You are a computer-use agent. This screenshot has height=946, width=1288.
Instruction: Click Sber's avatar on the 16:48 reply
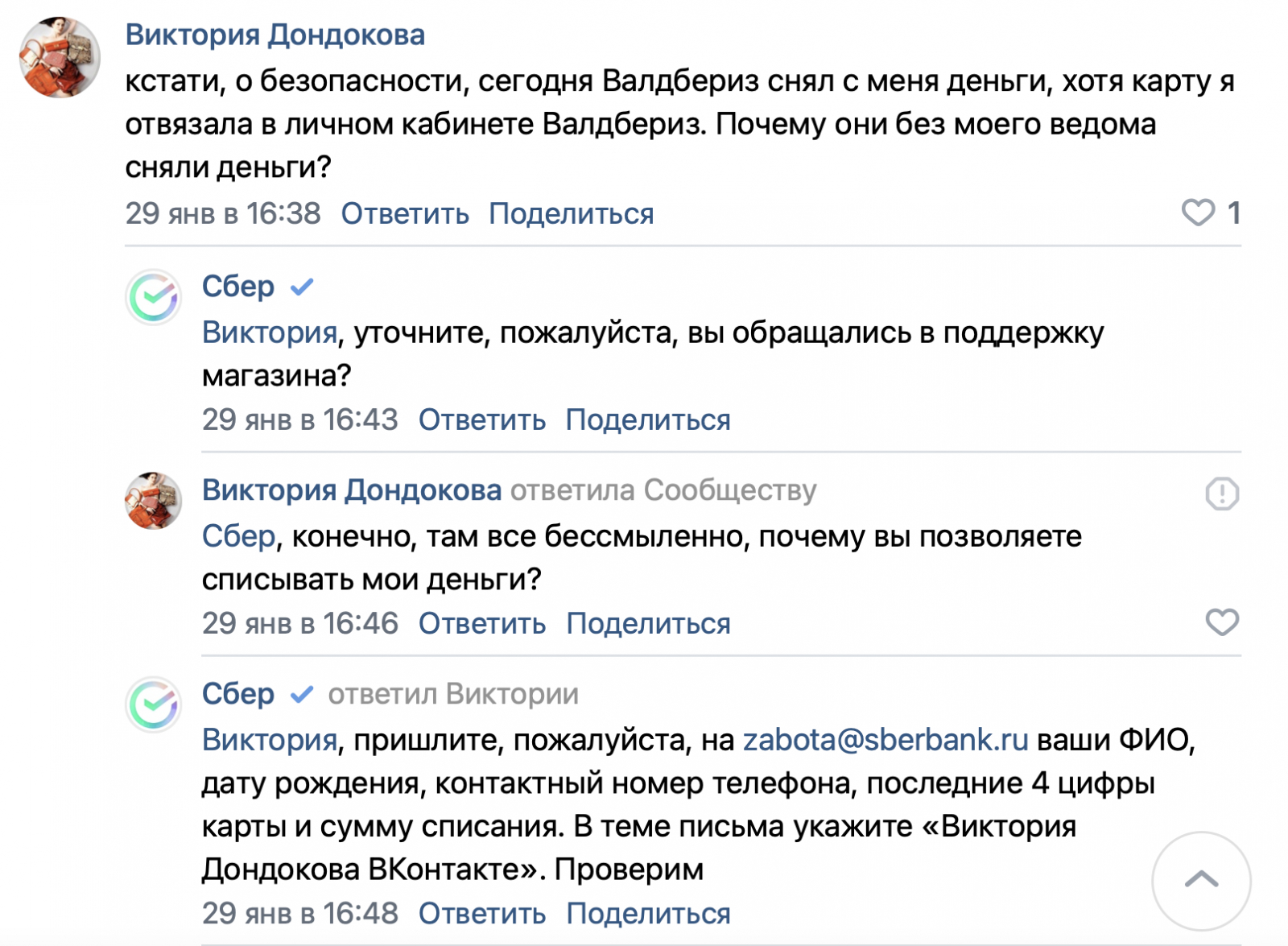153,704
